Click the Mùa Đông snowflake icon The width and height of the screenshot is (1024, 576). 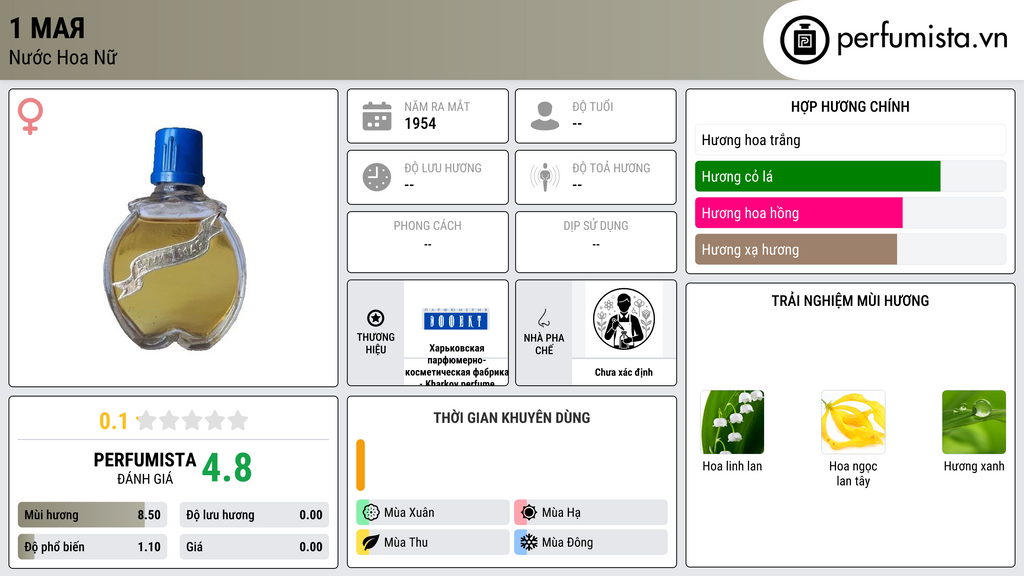529,542
